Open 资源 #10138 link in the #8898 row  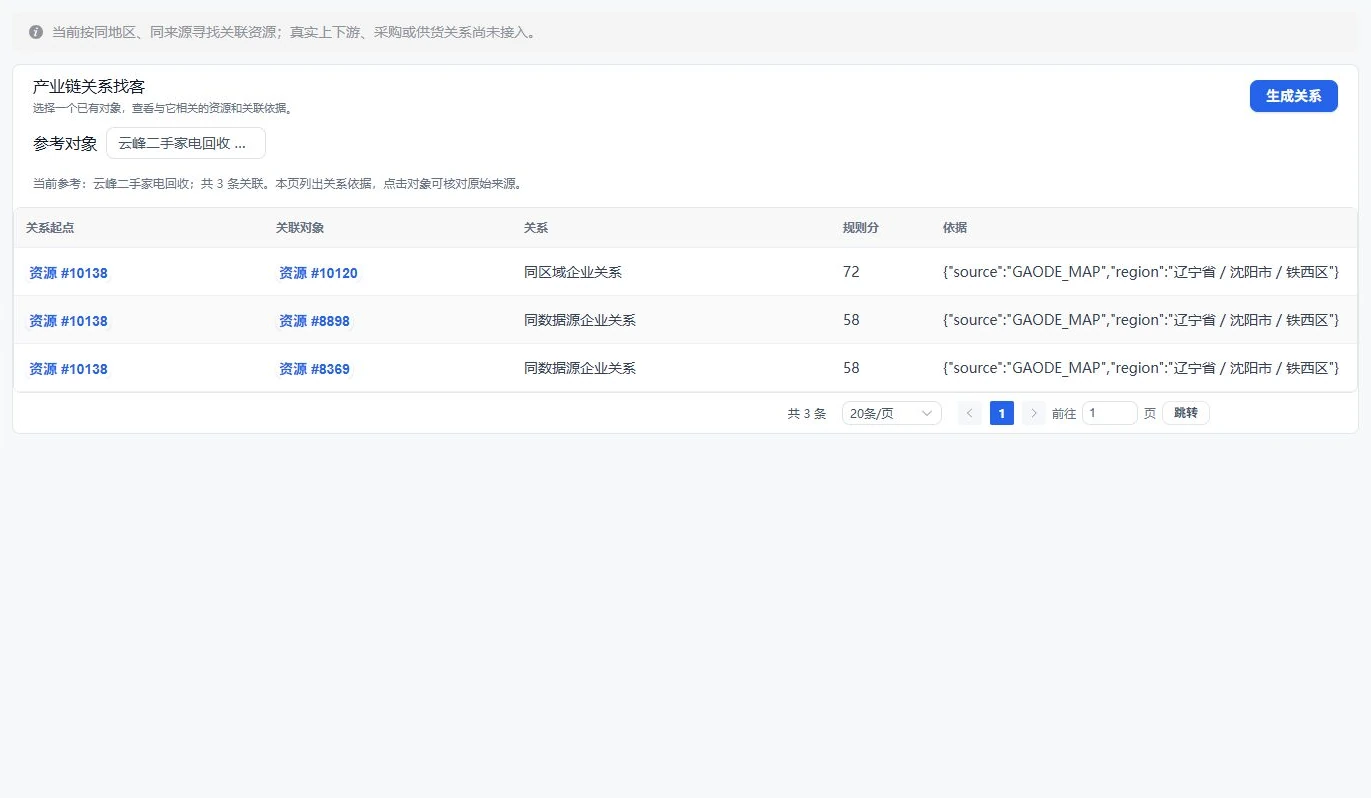68,321
